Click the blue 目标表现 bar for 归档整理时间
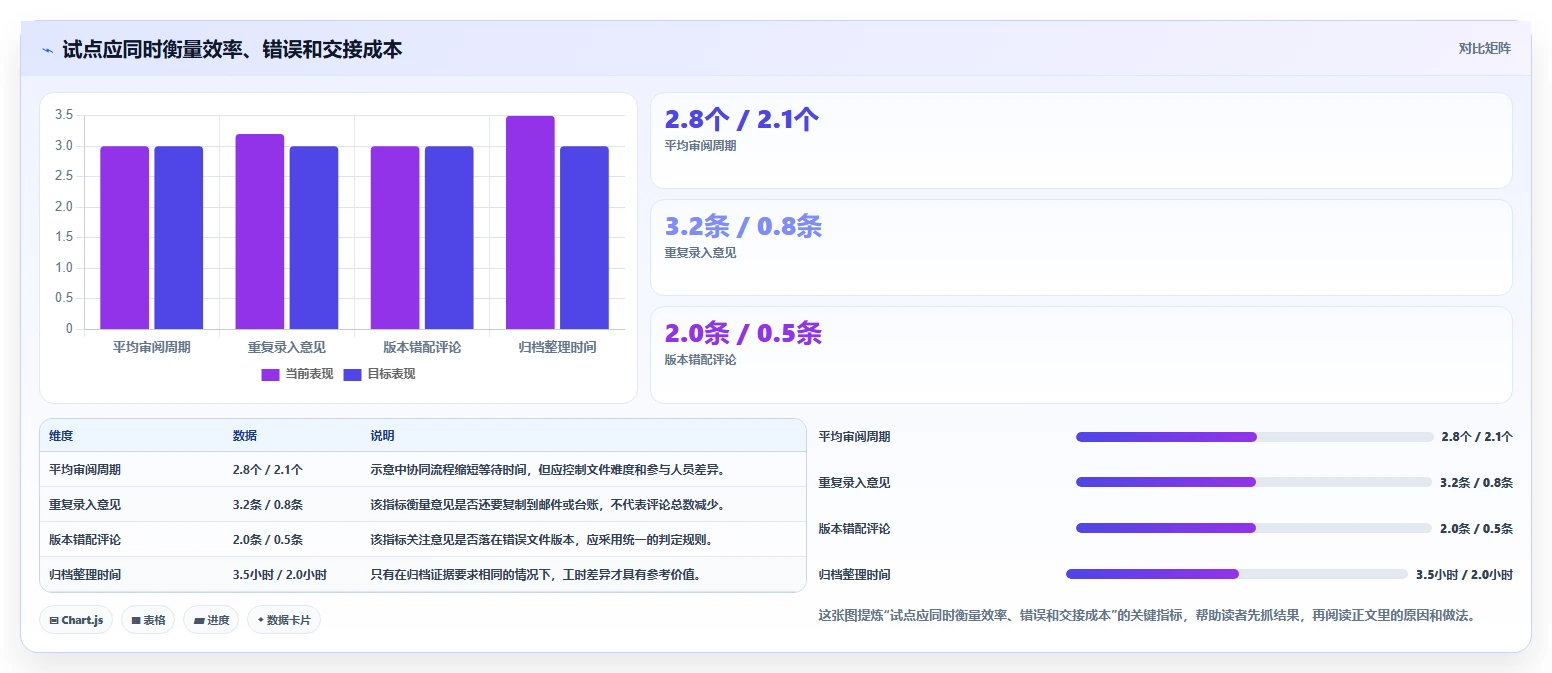The height and width of the screenshot is (673, 1552). click(584, 238)
